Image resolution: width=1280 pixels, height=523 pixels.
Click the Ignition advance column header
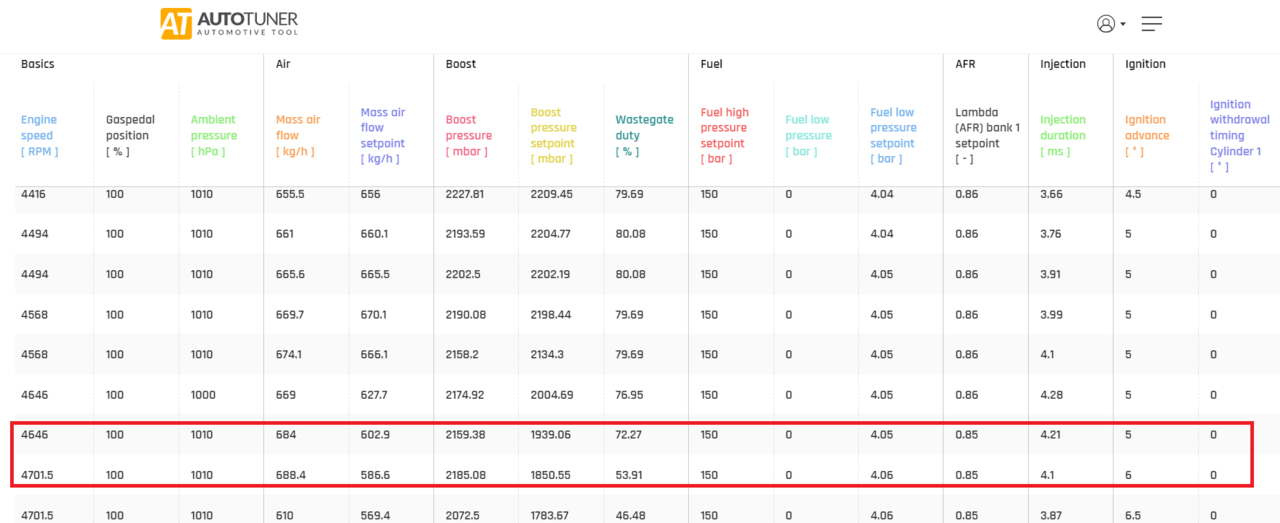click(x=1147, y=135)
